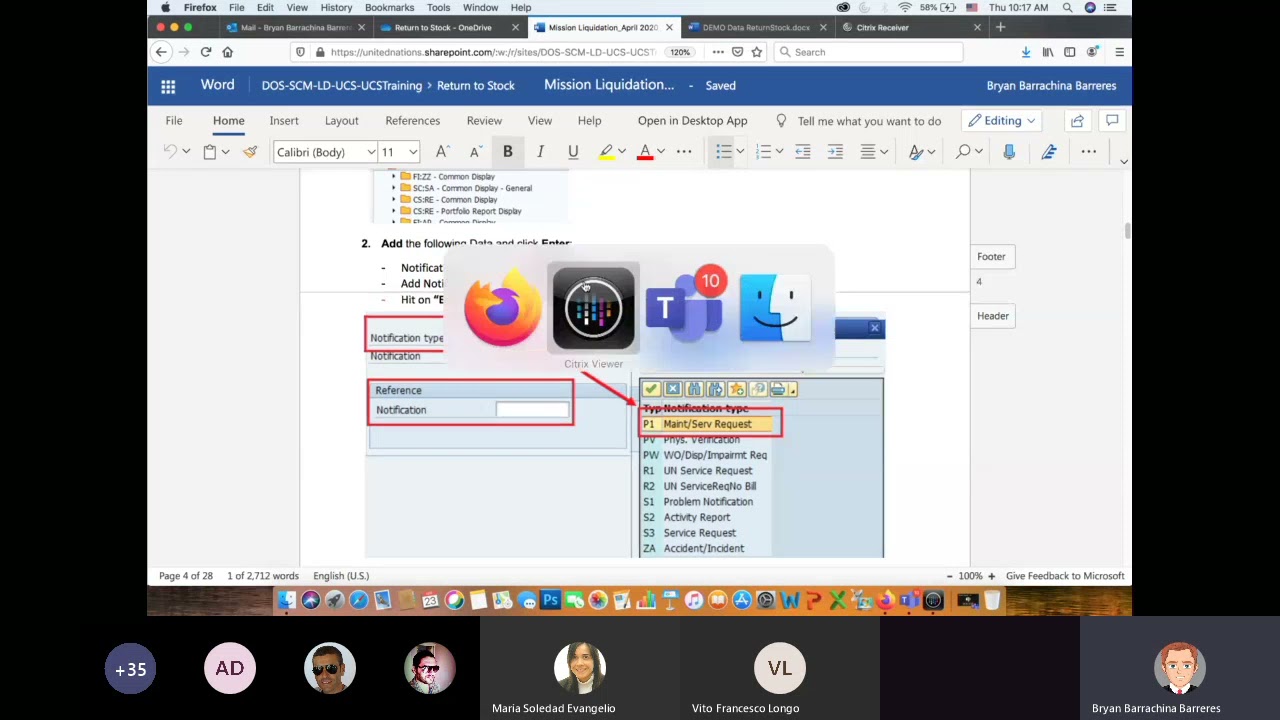Click the paragraph alignment icon
Image resolution: width=1280 pixels, height=720 pixels.
[868, 152]
